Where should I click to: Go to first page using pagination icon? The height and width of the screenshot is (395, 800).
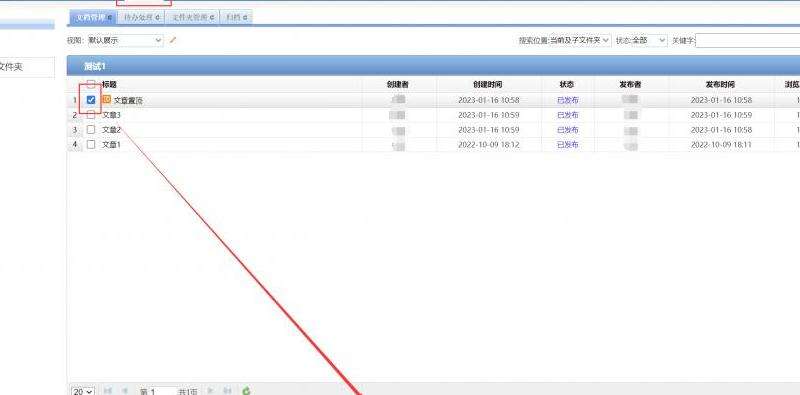point(108,391)
